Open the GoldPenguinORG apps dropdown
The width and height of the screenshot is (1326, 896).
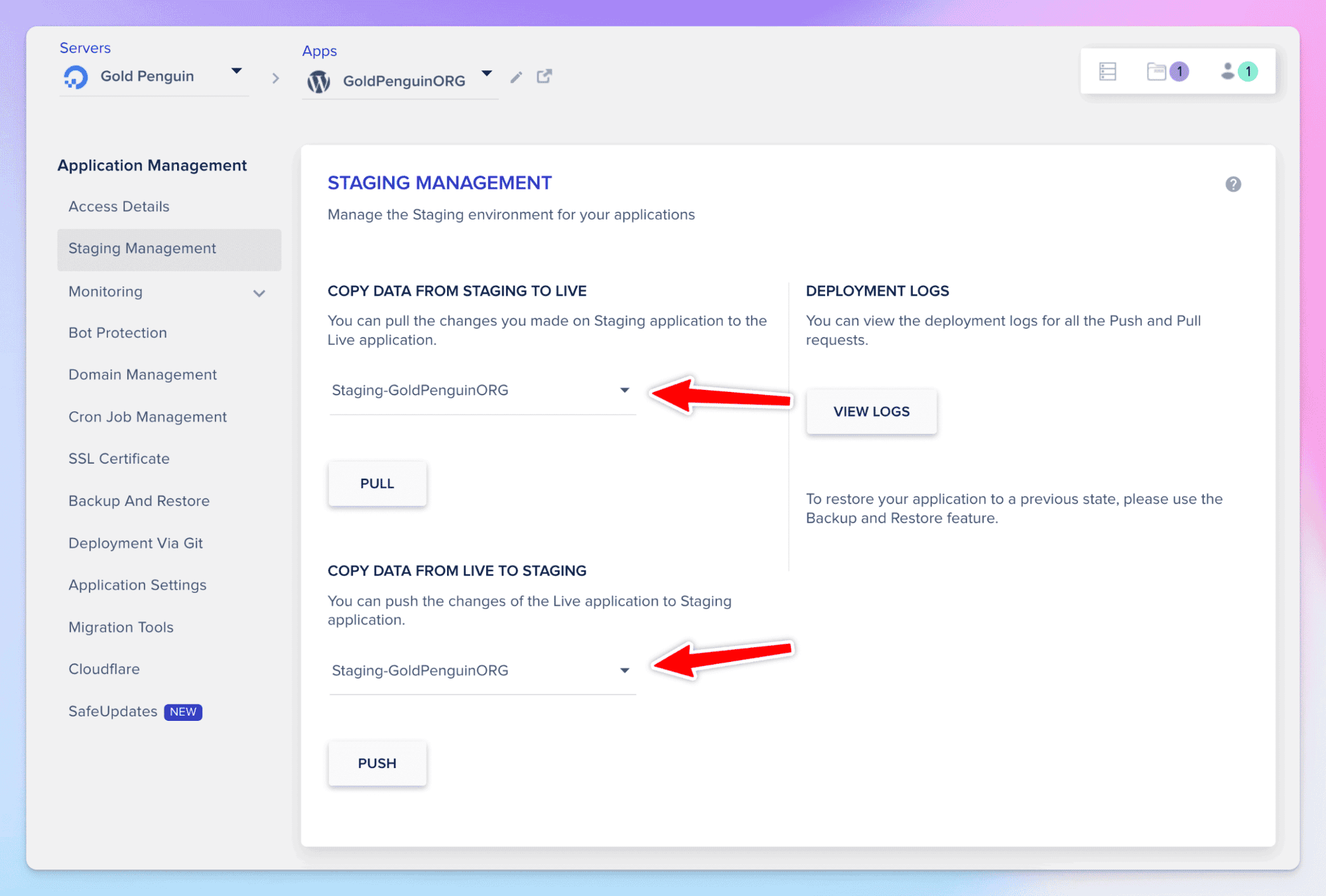click(x=487, y=74)
